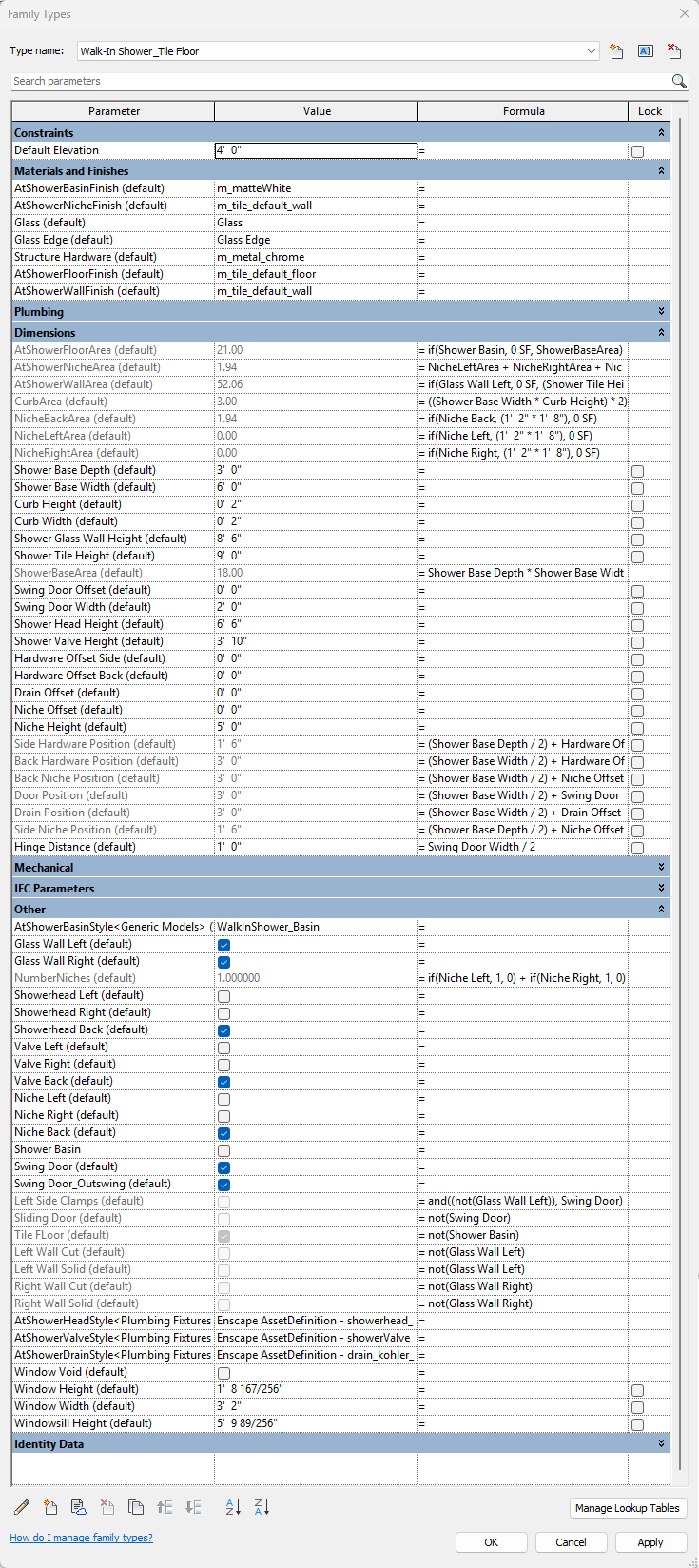Click the Default Elevation value field
This screenshot has height=1568, width=699.
[x=316, y=150]
